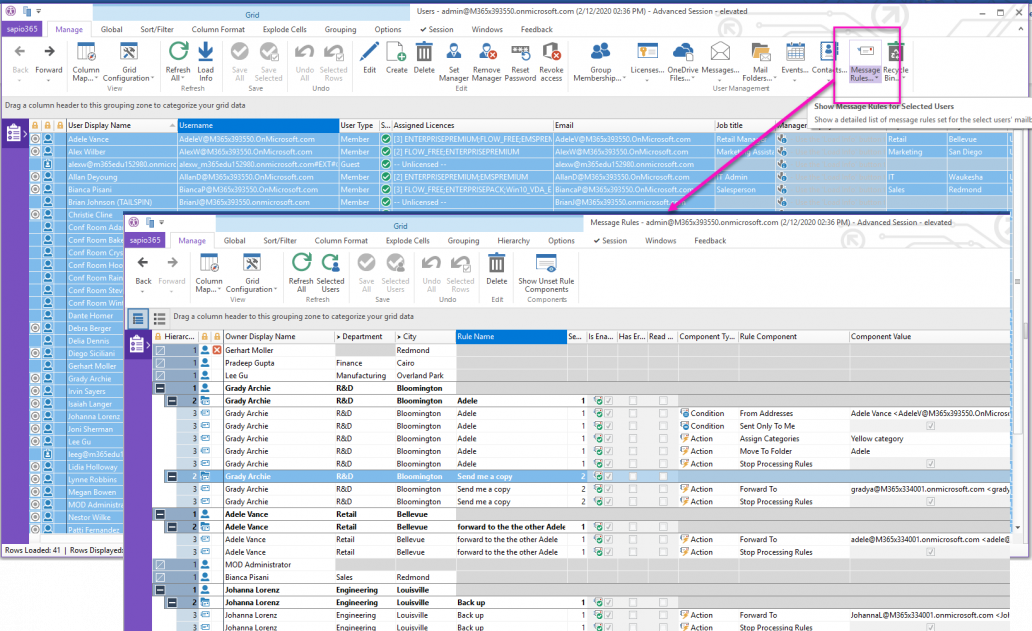
Task: Toggle Has Error checkbox in From Addresses row
Action: 632,414
